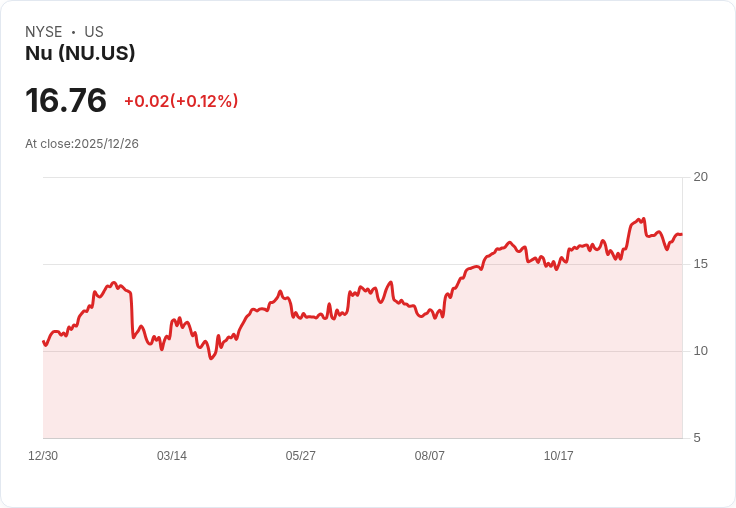
Task: Click the rightmost end of the price line
Action: (682, 234)
